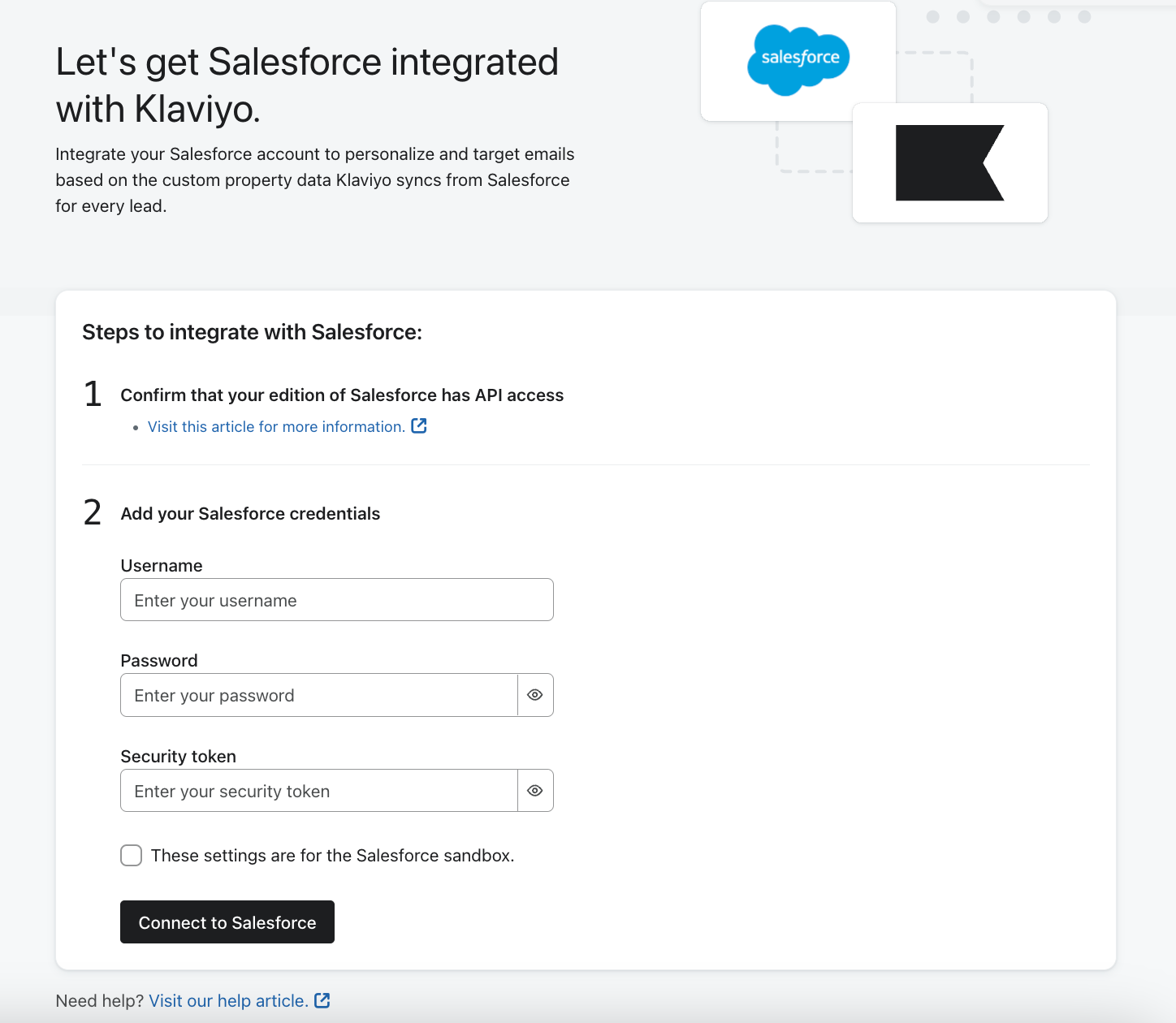The height and width of the screenshot is (1023, 1176).
Task: Click the Password field label
Action: click(x=159, y=661)
